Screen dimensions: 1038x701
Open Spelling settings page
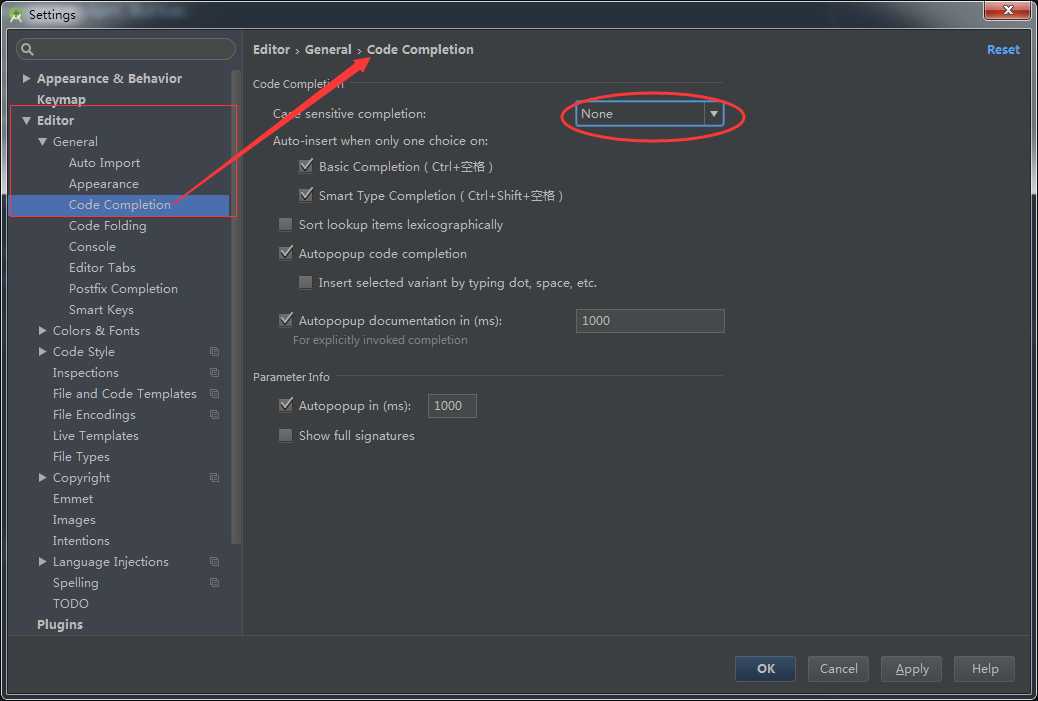(x=75, y=583)
